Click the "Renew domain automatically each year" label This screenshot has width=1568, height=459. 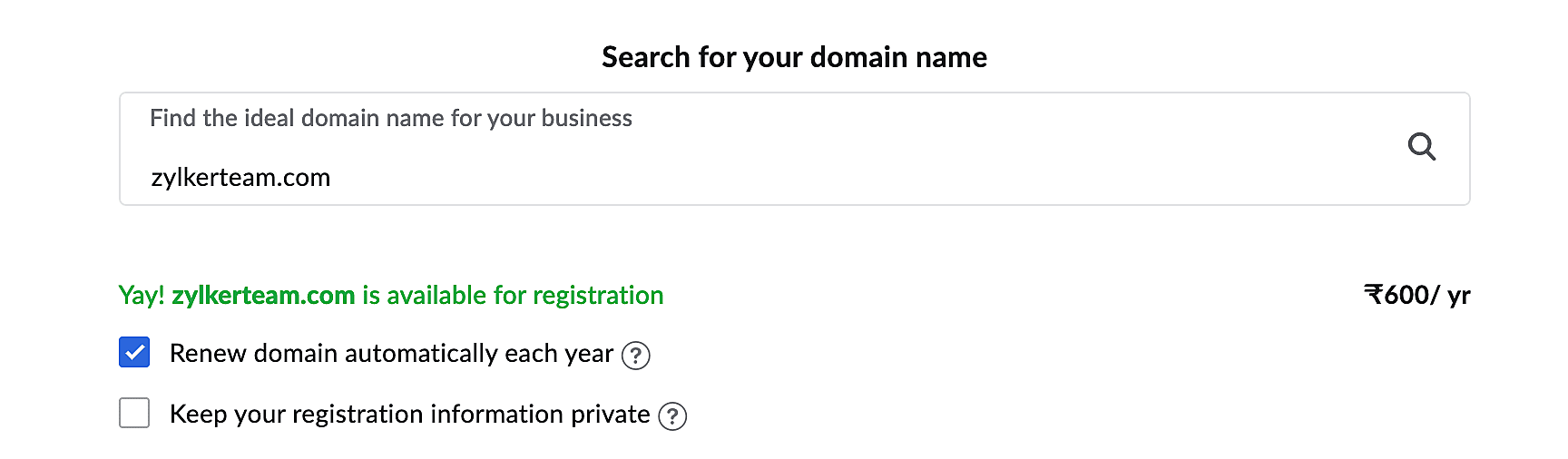click(391, 354)
